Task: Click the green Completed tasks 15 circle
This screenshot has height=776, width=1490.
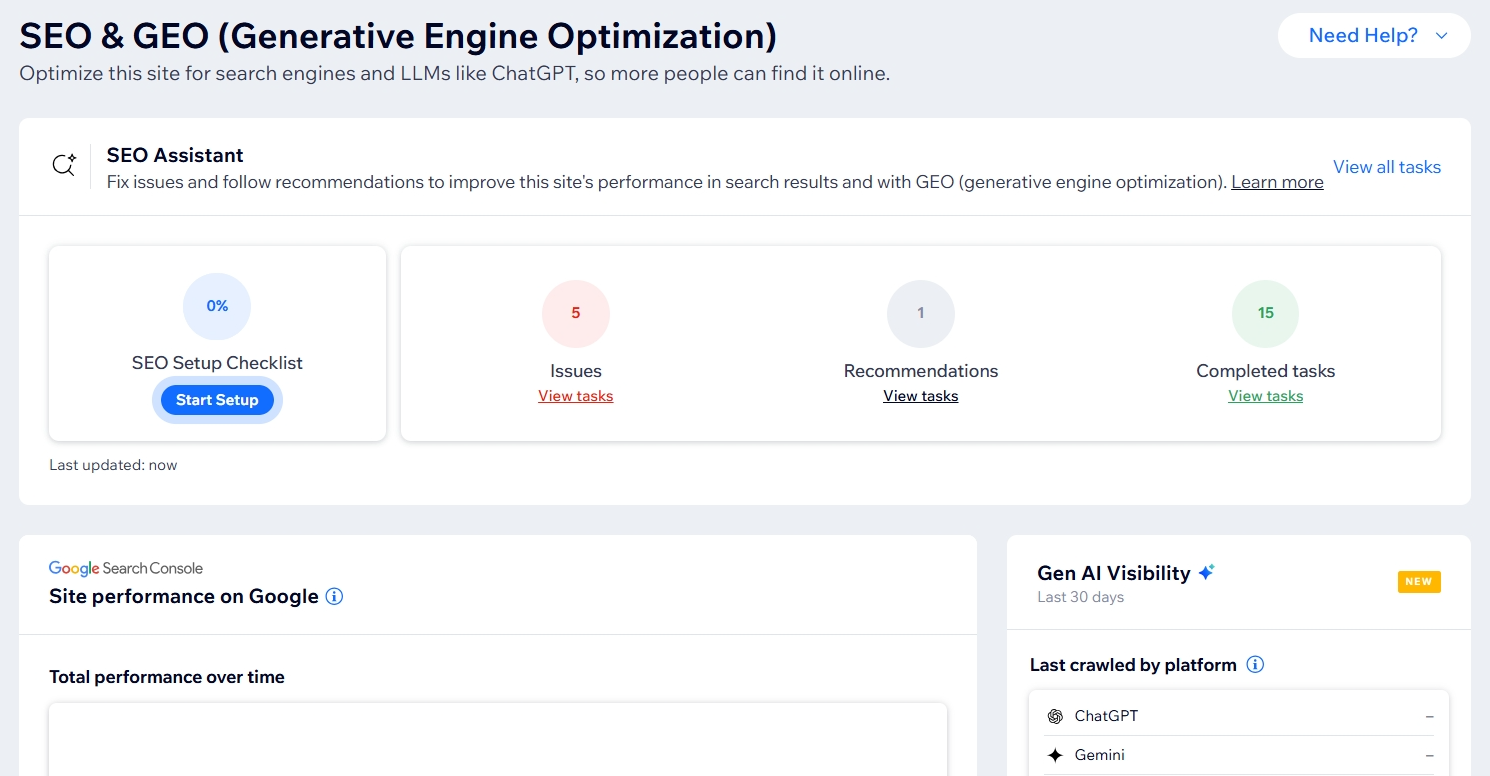Action: pyautogui.click(x=1266, y=313)
